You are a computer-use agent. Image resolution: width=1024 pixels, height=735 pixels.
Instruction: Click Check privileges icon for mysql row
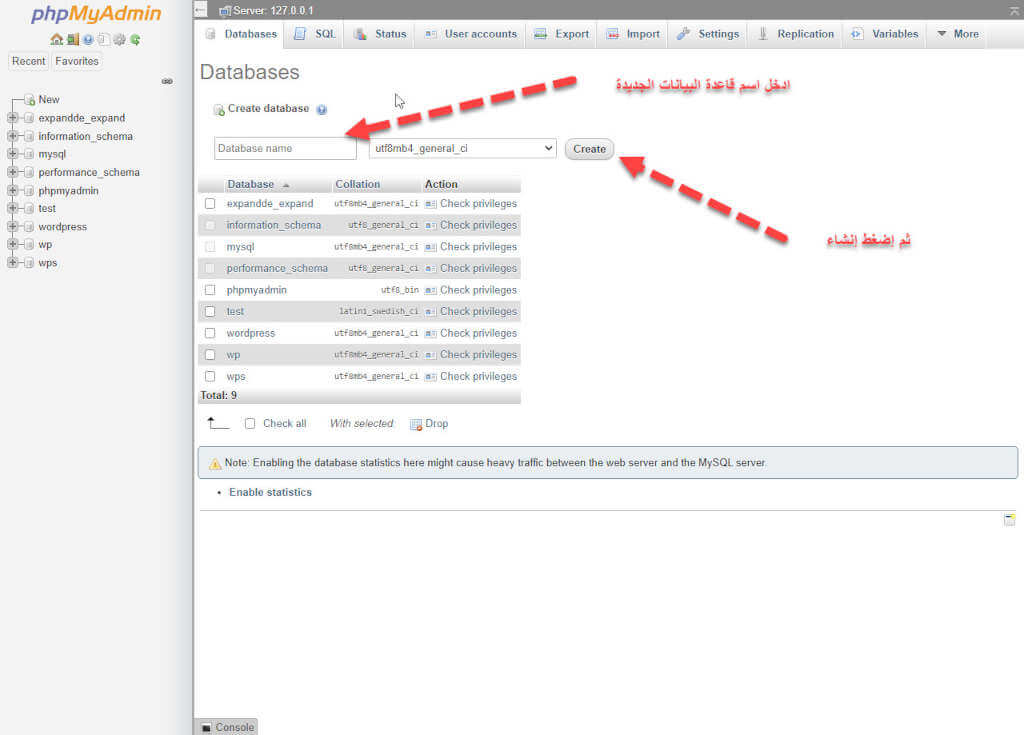430,247
